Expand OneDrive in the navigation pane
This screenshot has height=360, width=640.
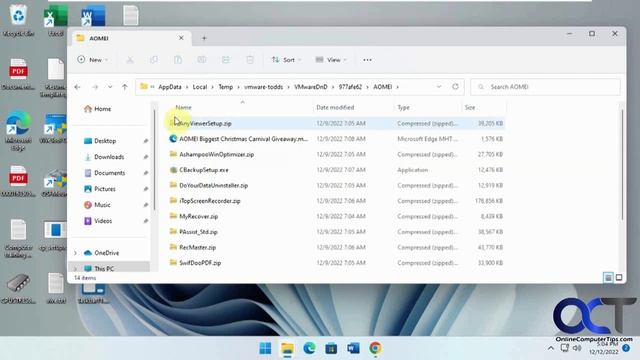coord(75,253)
